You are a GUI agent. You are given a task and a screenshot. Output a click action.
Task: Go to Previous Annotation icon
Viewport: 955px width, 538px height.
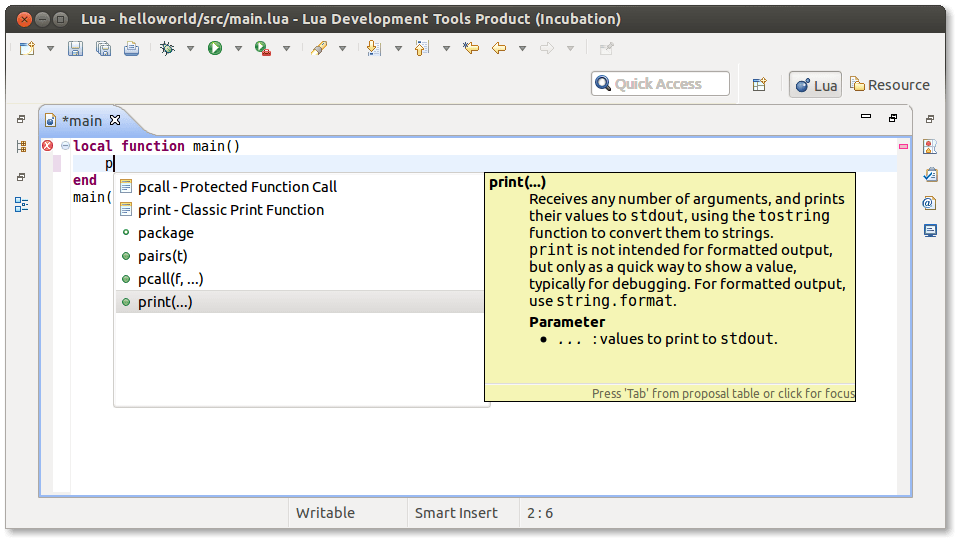click(x=422, y=48)
